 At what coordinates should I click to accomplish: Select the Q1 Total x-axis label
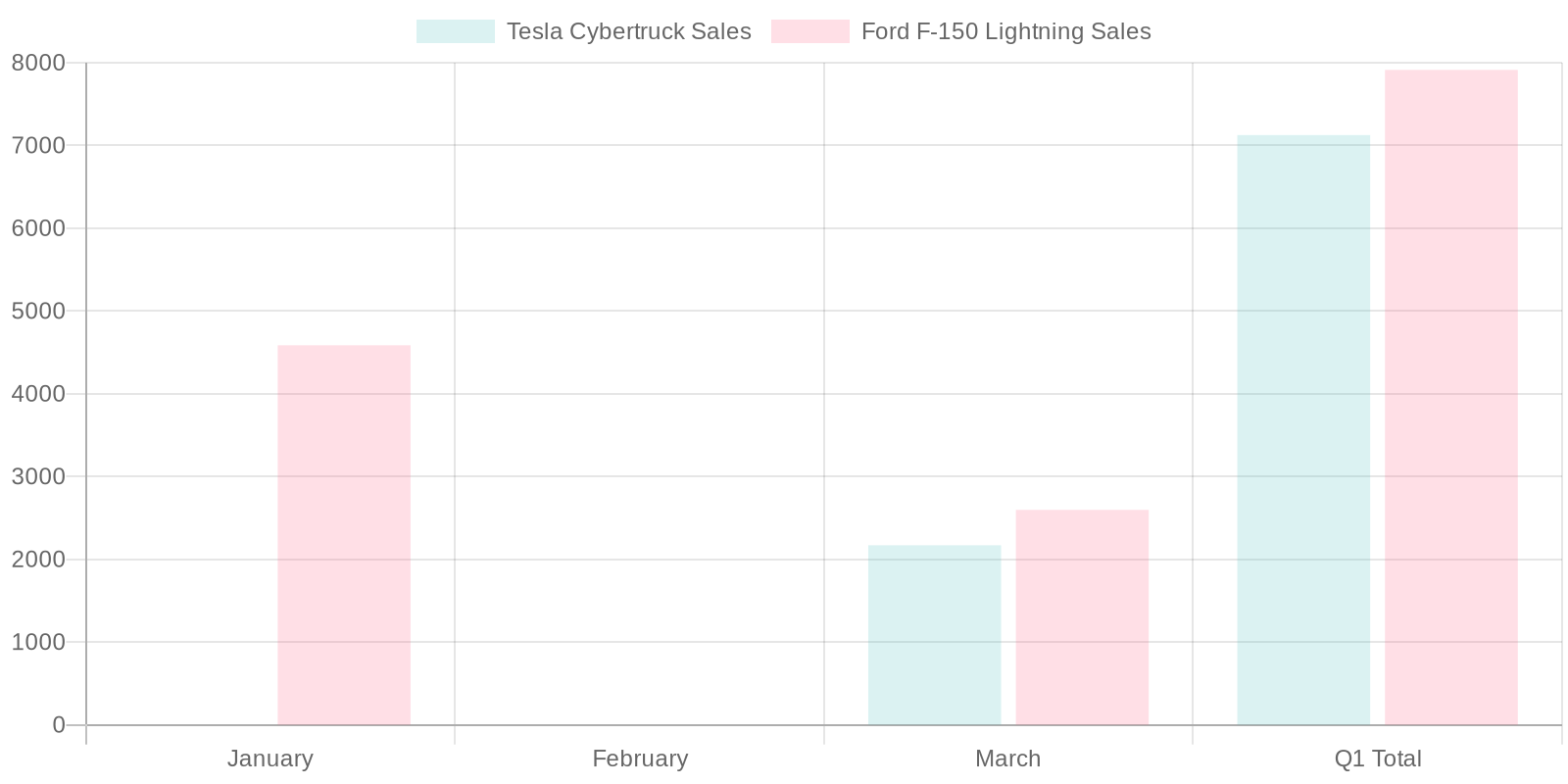pyautogui.click(x=1377, y=759)
